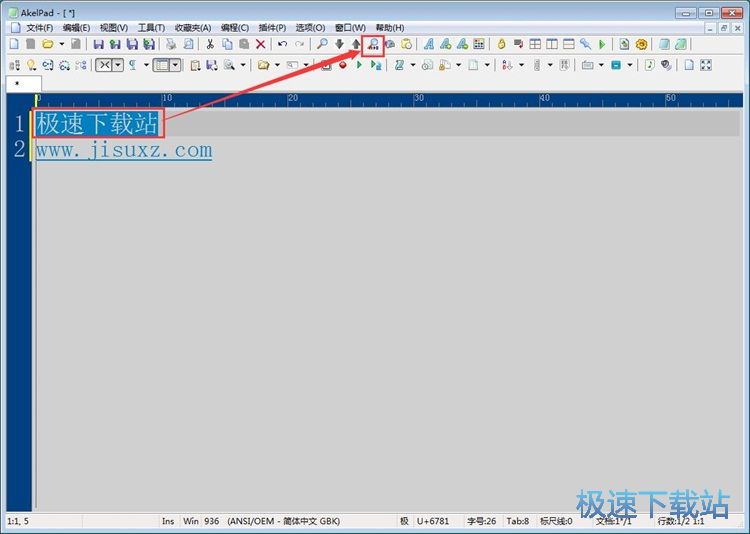
Task: Click the Find magnifying glass icon
Action: [322, 44]
